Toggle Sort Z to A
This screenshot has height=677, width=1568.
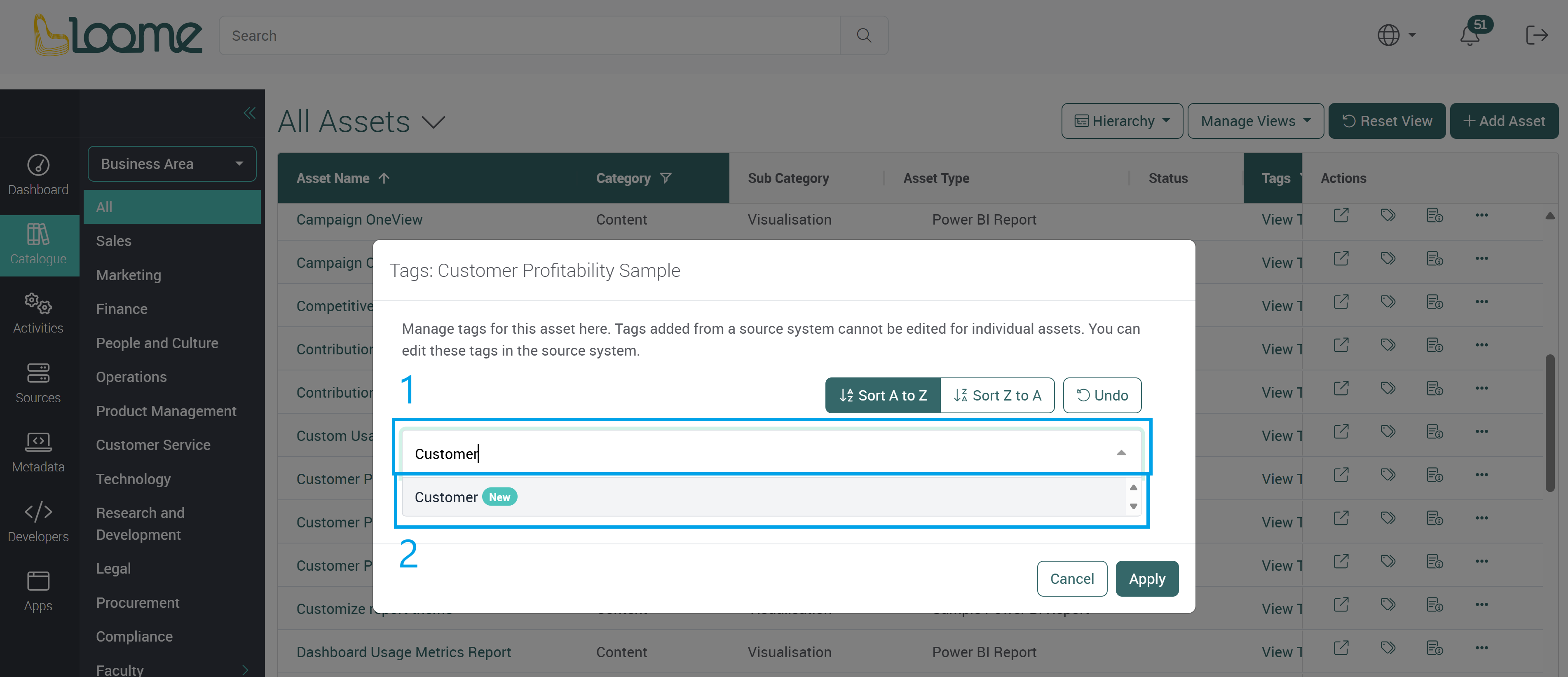tap(997, 396)
